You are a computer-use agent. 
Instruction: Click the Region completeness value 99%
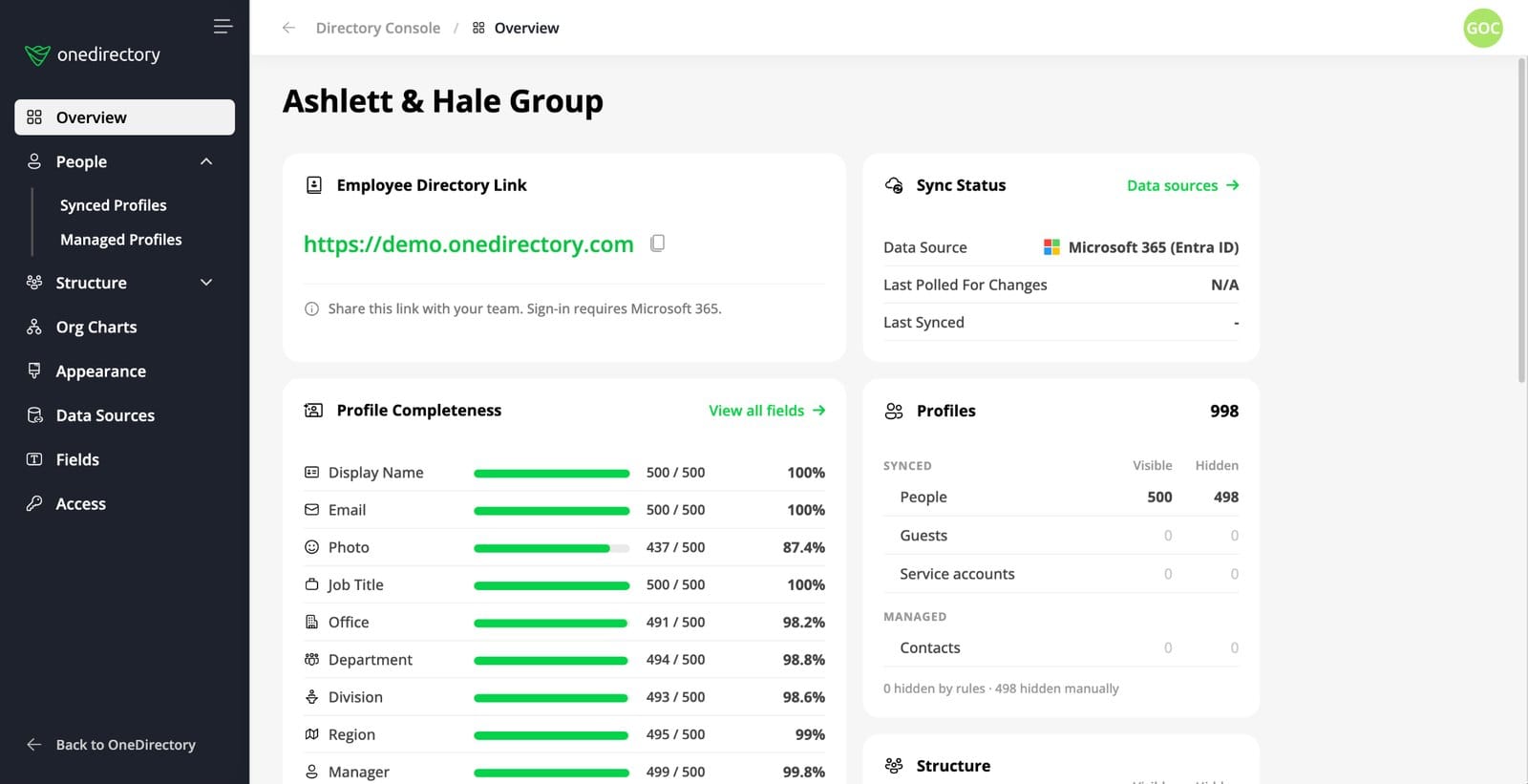point(810,734)
